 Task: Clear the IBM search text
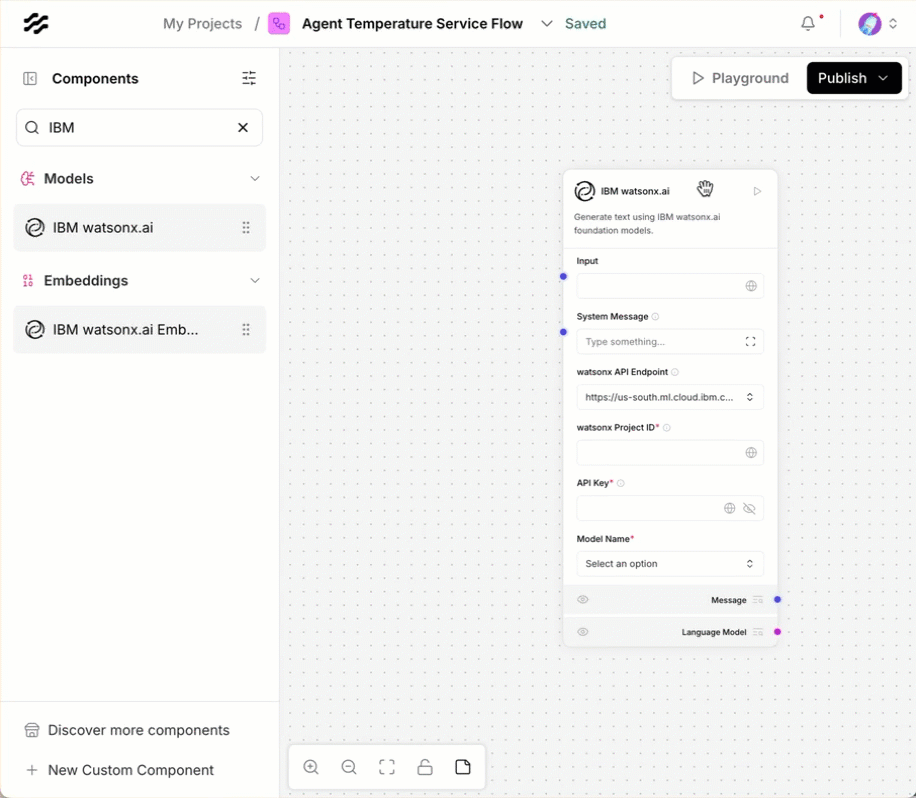click(243, 128)
